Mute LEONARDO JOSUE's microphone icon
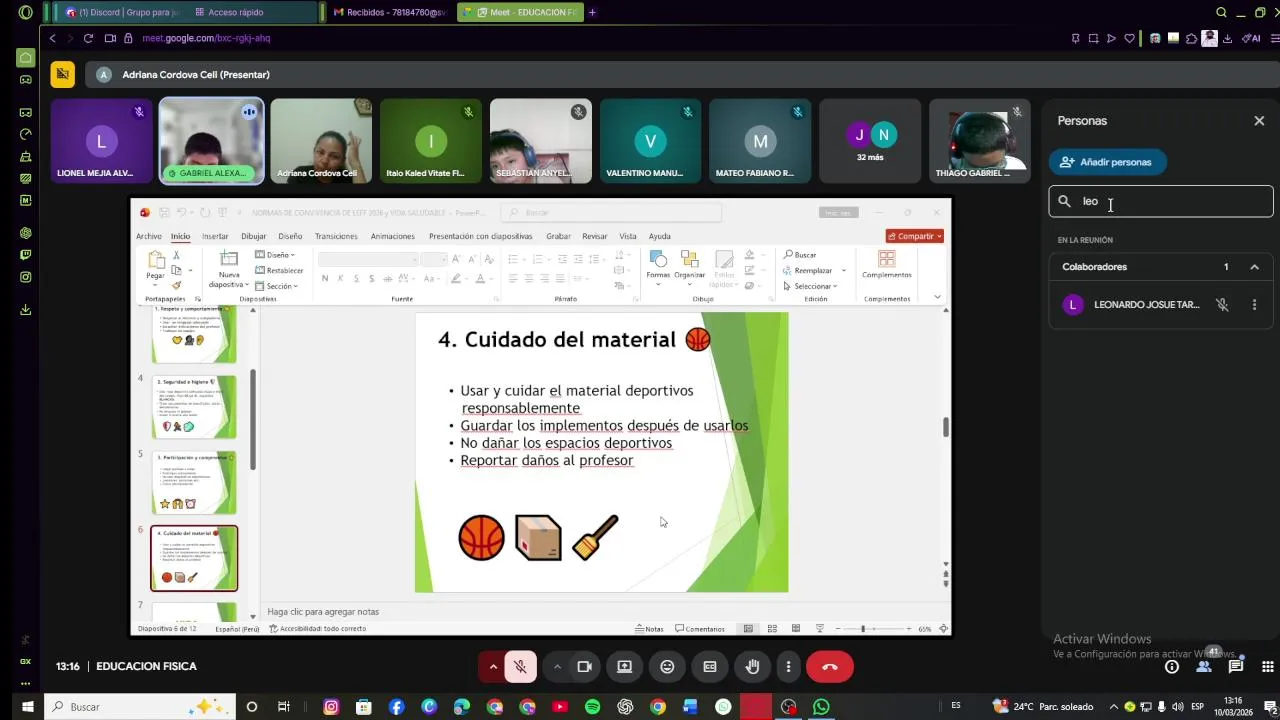Screen dimensions: 1280x720 pyautogui.click(x=1222, y=305)
